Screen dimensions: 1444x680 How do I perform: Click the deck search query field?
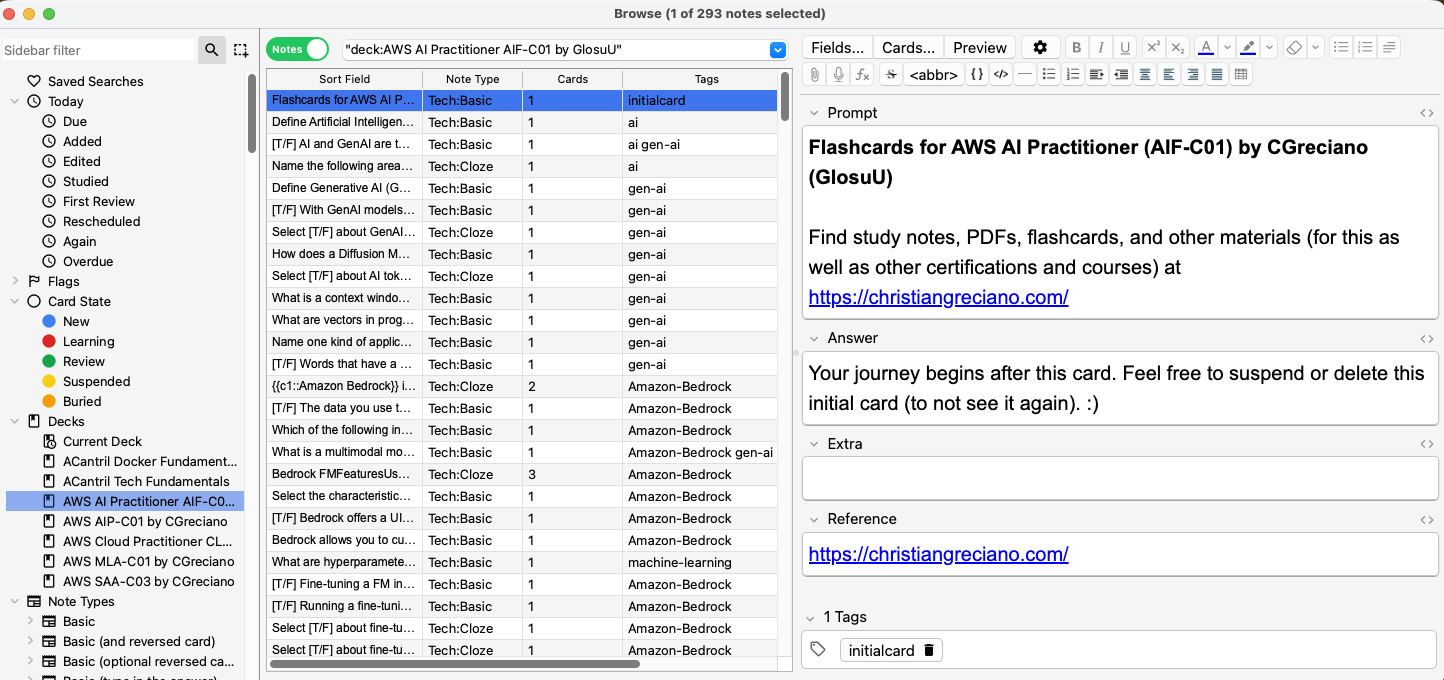point(555,49)
